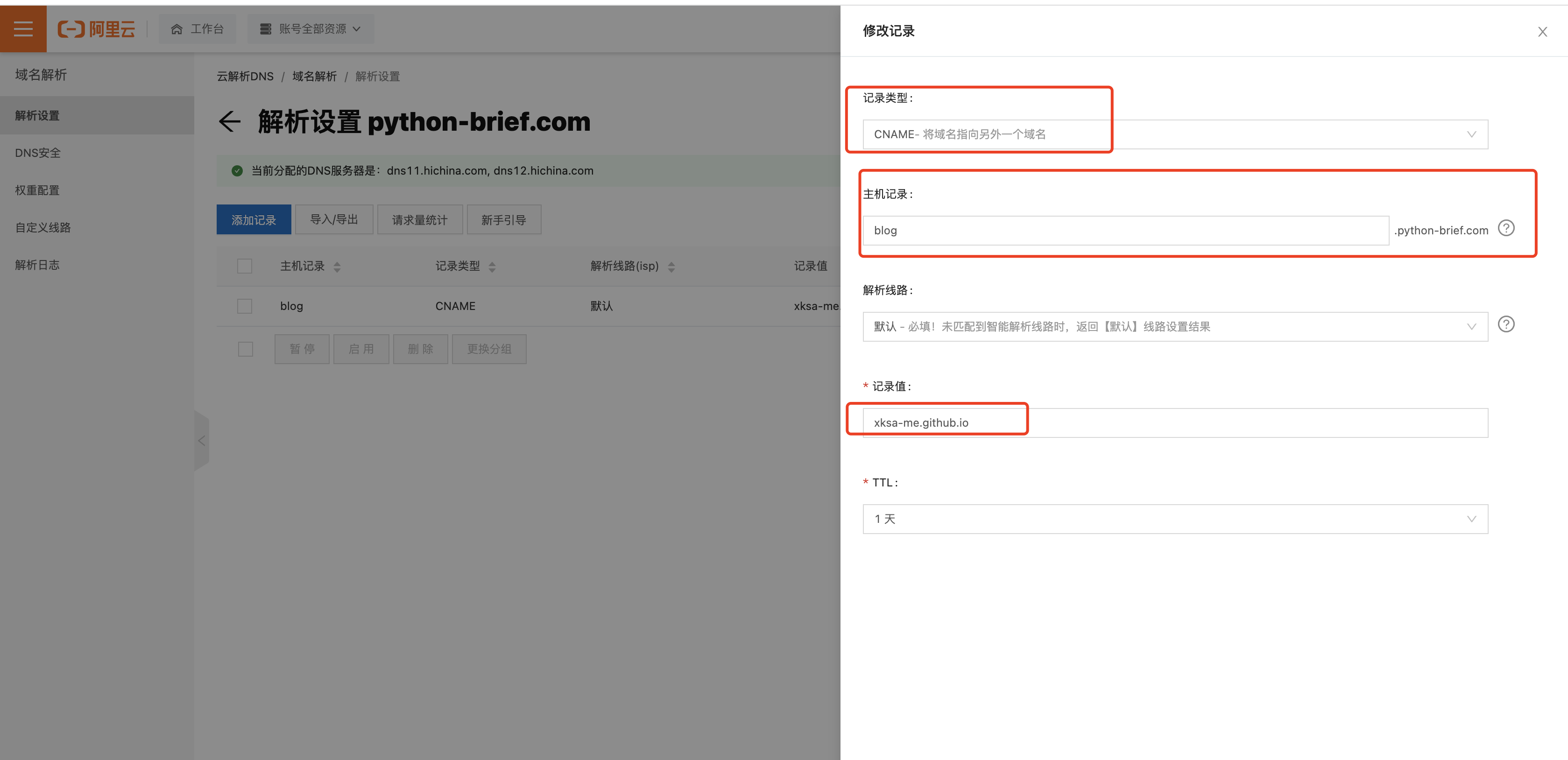Sort by 记录类型 column arrows
This screenshot has height=760, width=1568.
click(x=493, y=267)
